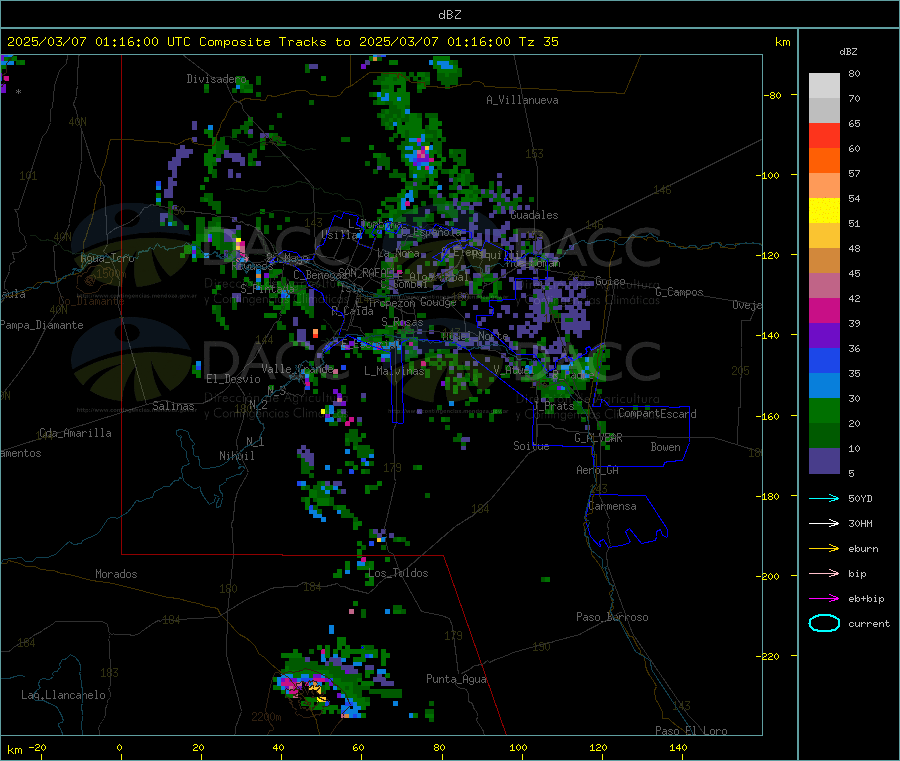Click the '-20' tick on horizontal axis

38,748
